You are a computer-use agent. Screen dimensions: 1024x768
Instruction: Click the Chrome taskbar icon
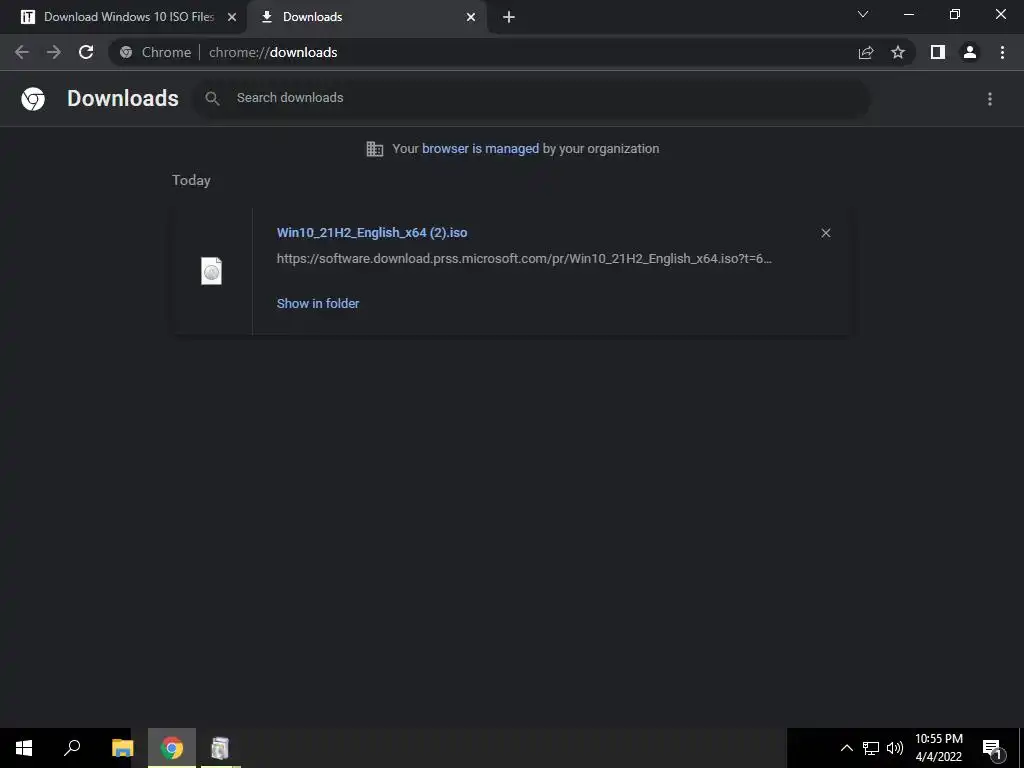172,748
